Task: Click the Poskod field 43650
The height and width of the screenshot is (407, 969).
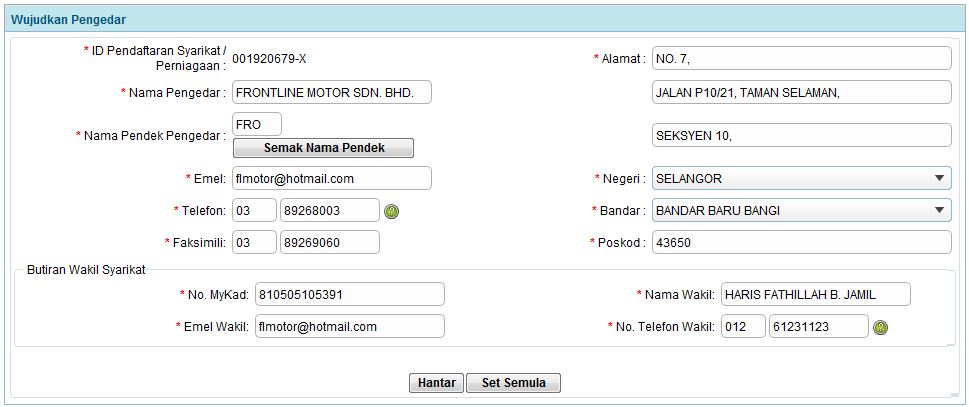Action: click(x=802, y=243)
